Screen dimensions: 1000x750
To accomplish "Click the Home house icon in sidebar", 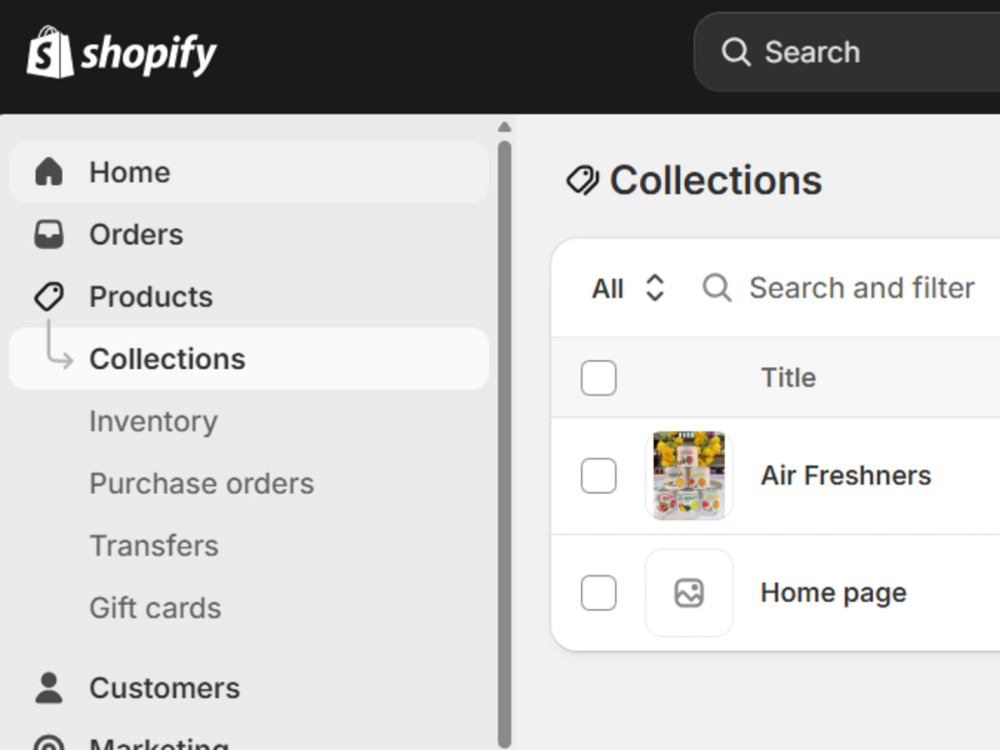I will coord(49,172).
